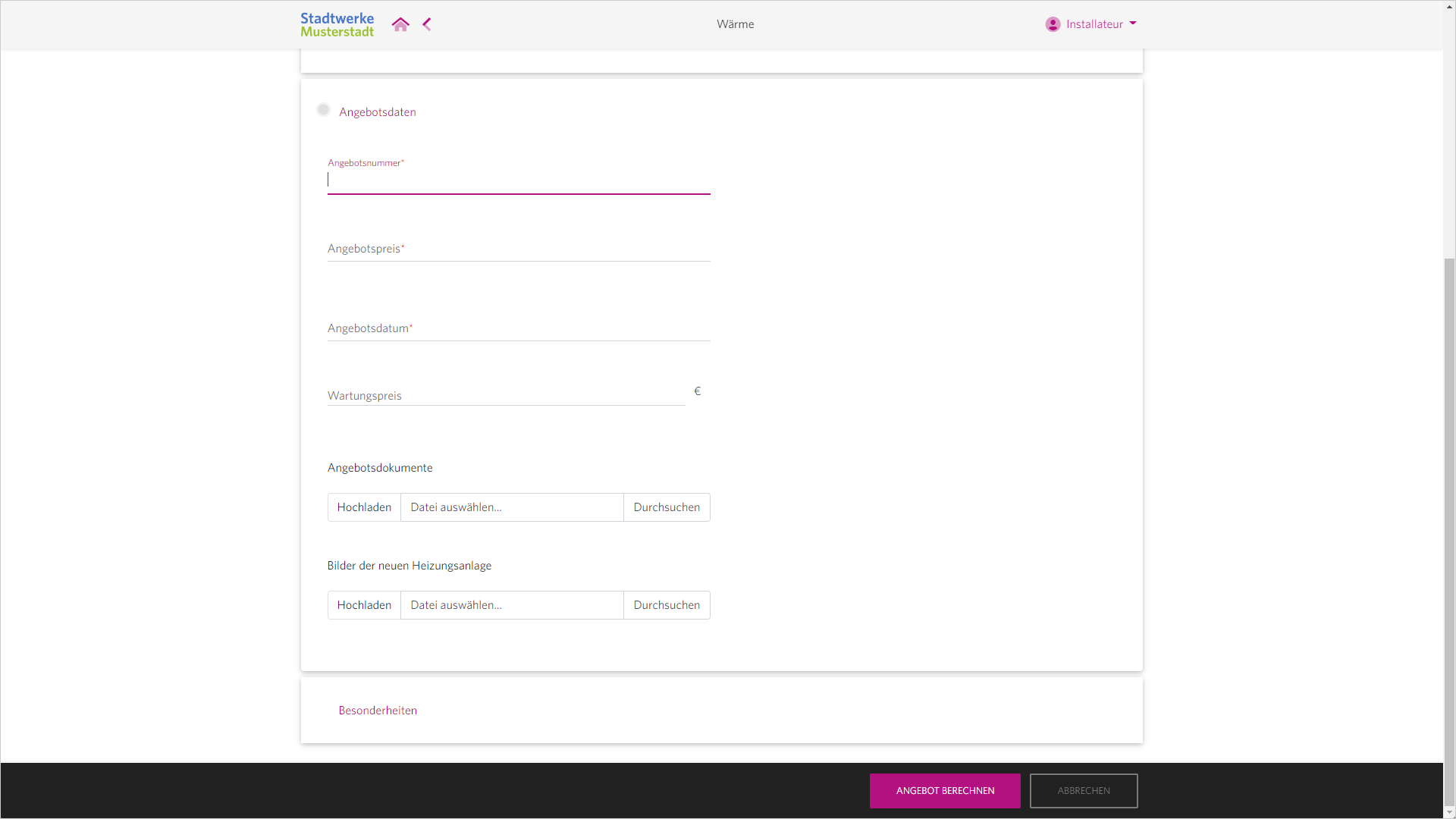Click Datei auswählen field for Angebotsdokumente
Image resolution: width=1456 pixels, height=819 pixels.
[x=512, y=507]
